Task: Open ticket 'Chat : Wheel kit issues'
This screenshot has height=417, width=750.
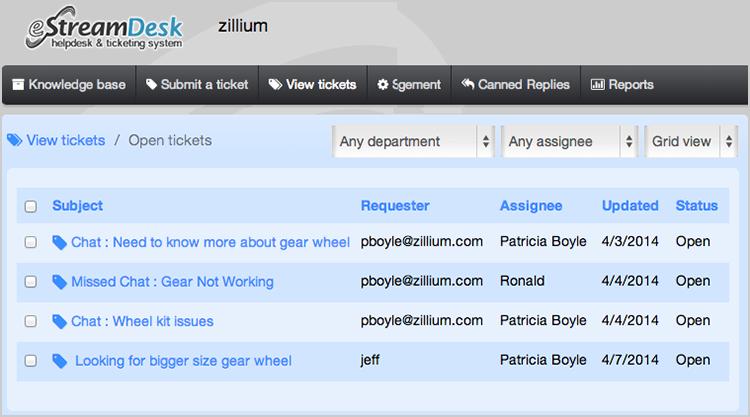Action: (x=142, y=321)
